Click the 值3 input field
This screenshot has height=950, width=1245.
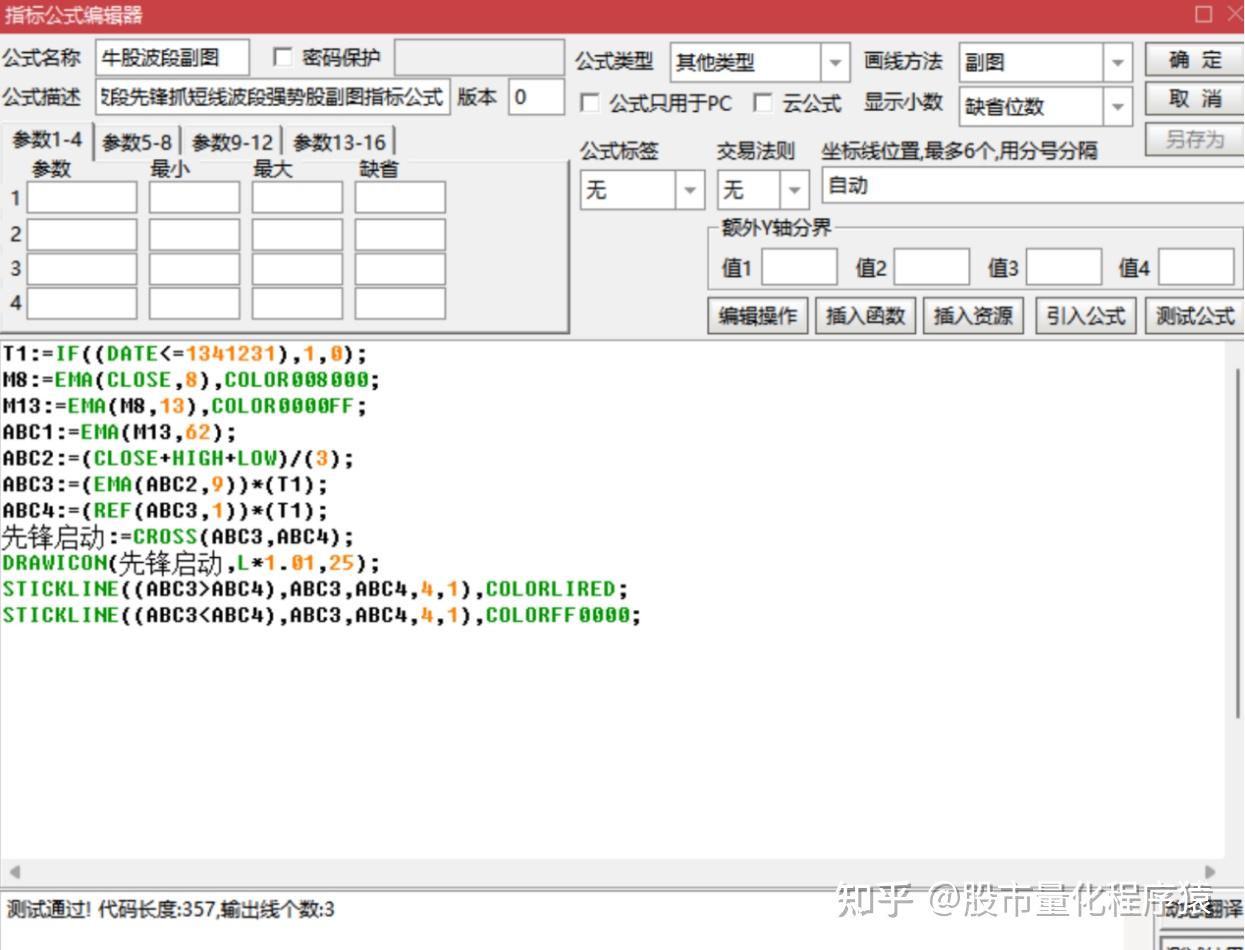point(1063,268)
